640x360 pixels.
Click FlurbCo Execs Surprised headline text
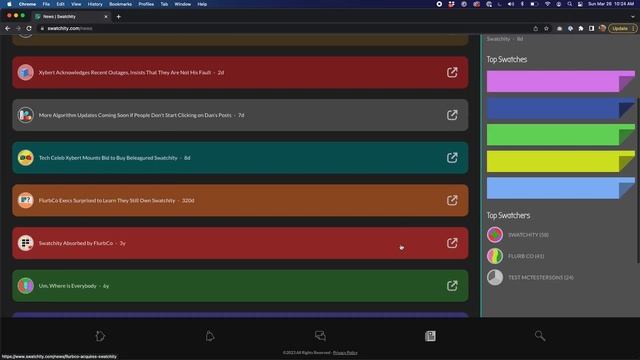[x=107, y=200]
